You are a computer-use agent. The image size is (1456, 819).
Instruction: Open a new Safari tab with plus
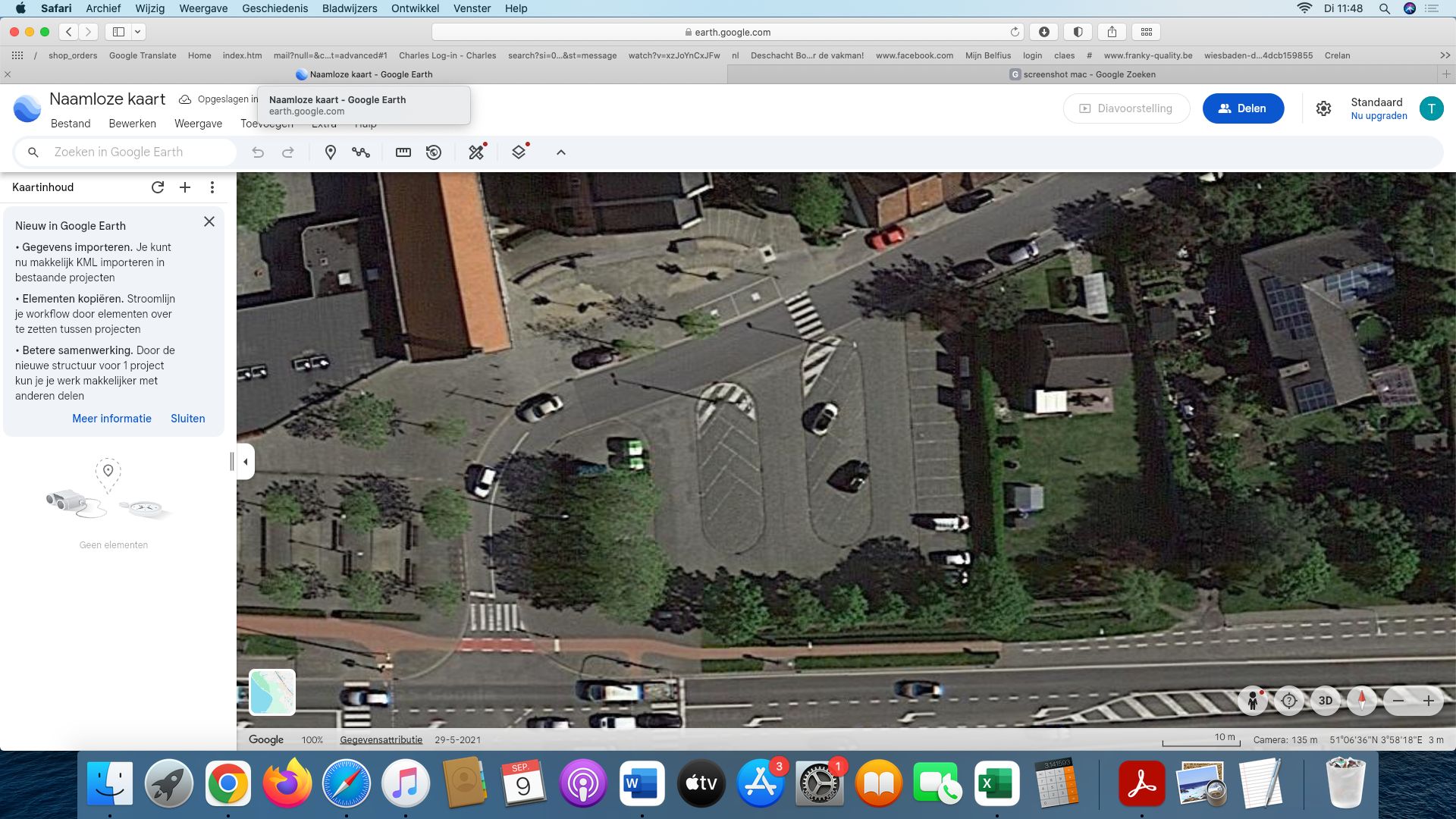point(1446,74)
